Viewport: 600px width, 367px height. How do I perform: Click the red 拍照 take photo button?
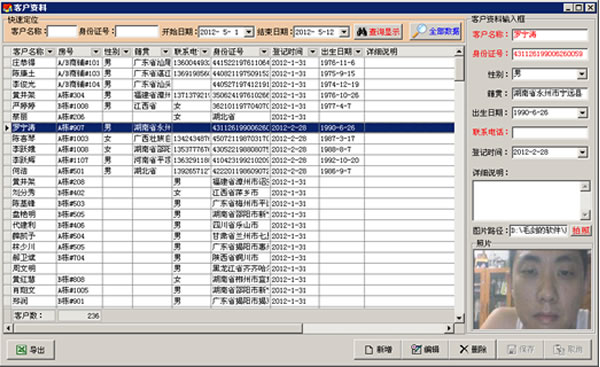pos(580,230)
